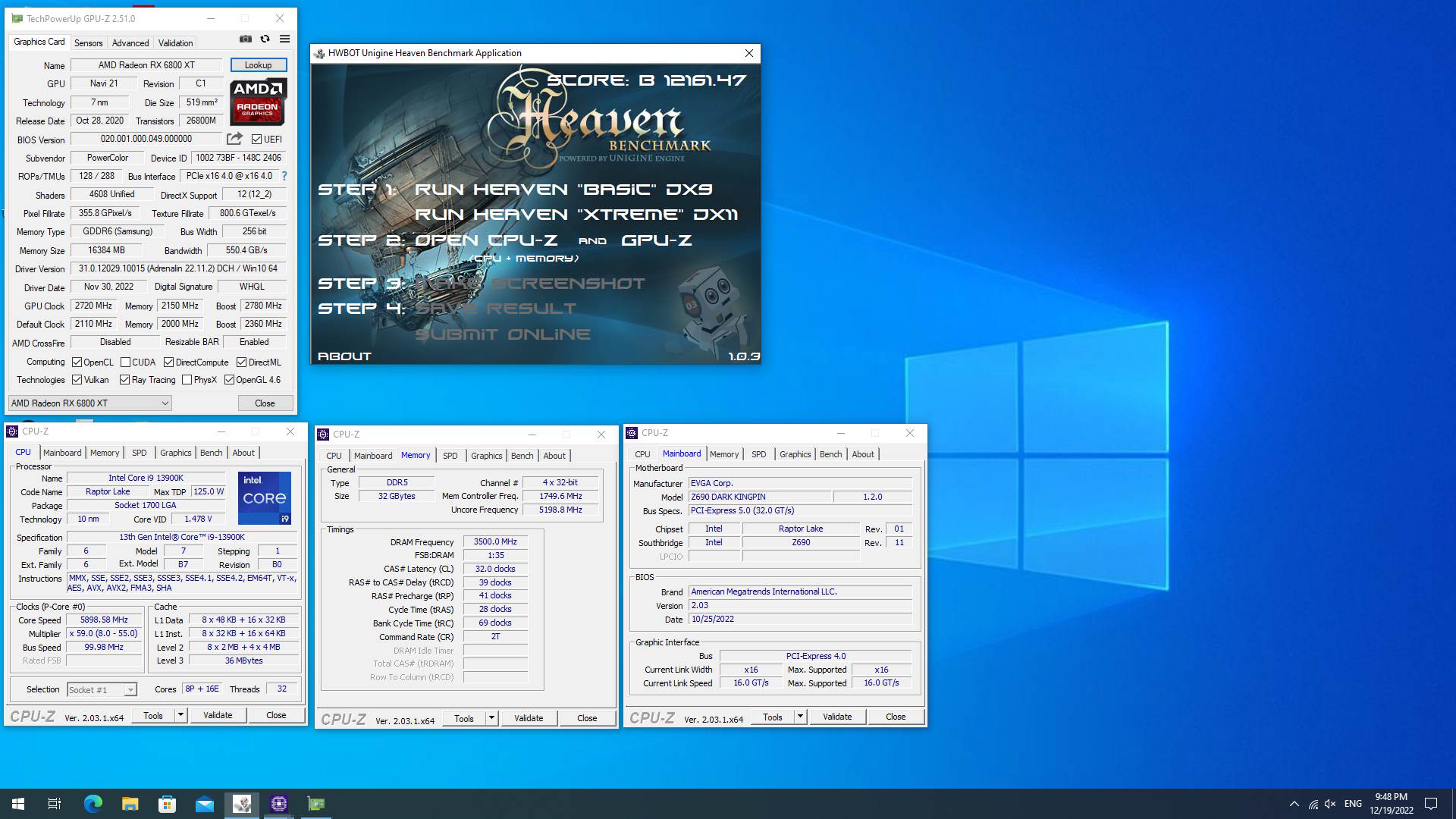Click the Lookup button in GPU-Z

[x=258, y=65]
